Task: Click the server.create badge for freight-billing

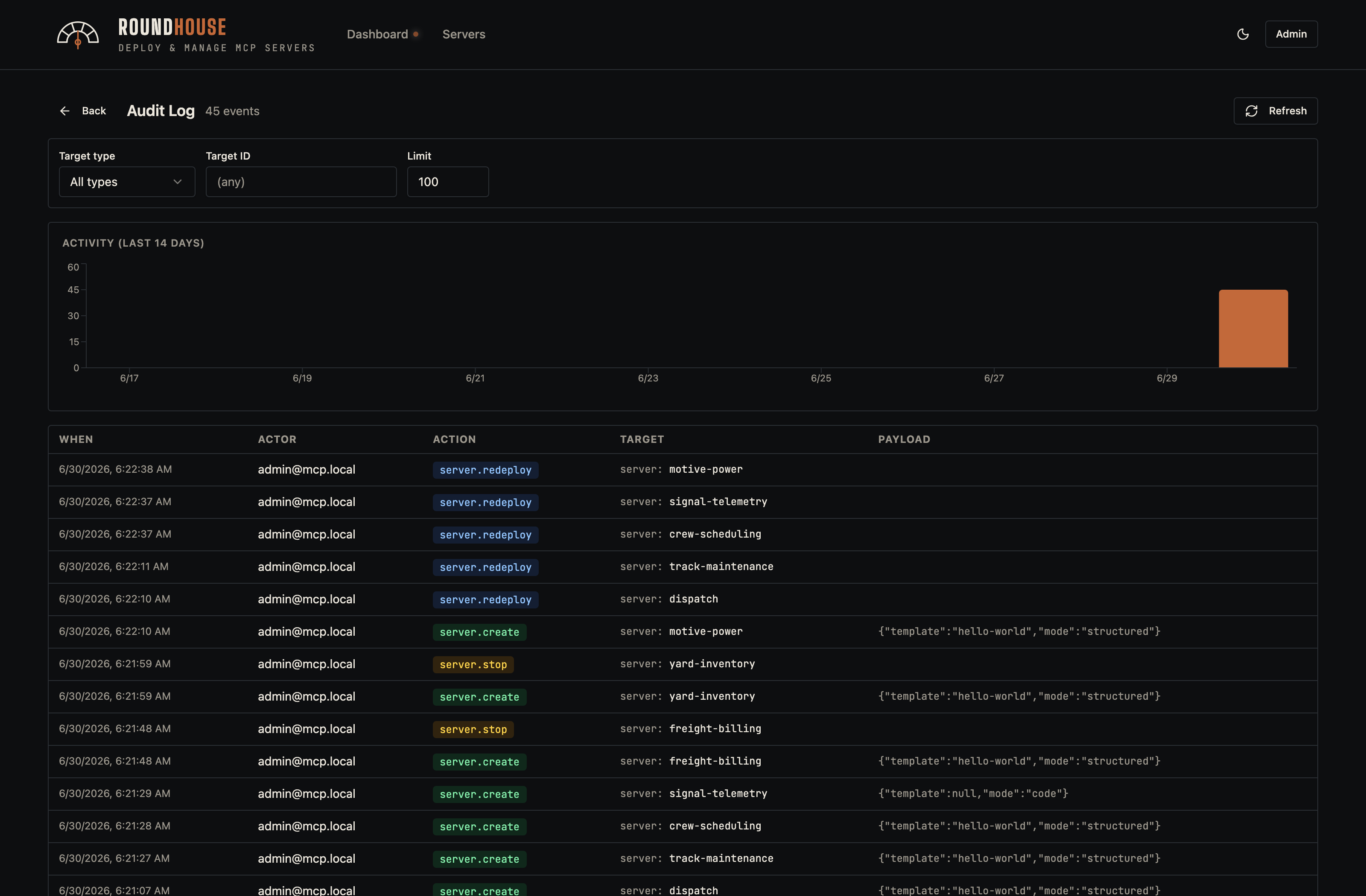Action: coord(479,762)
